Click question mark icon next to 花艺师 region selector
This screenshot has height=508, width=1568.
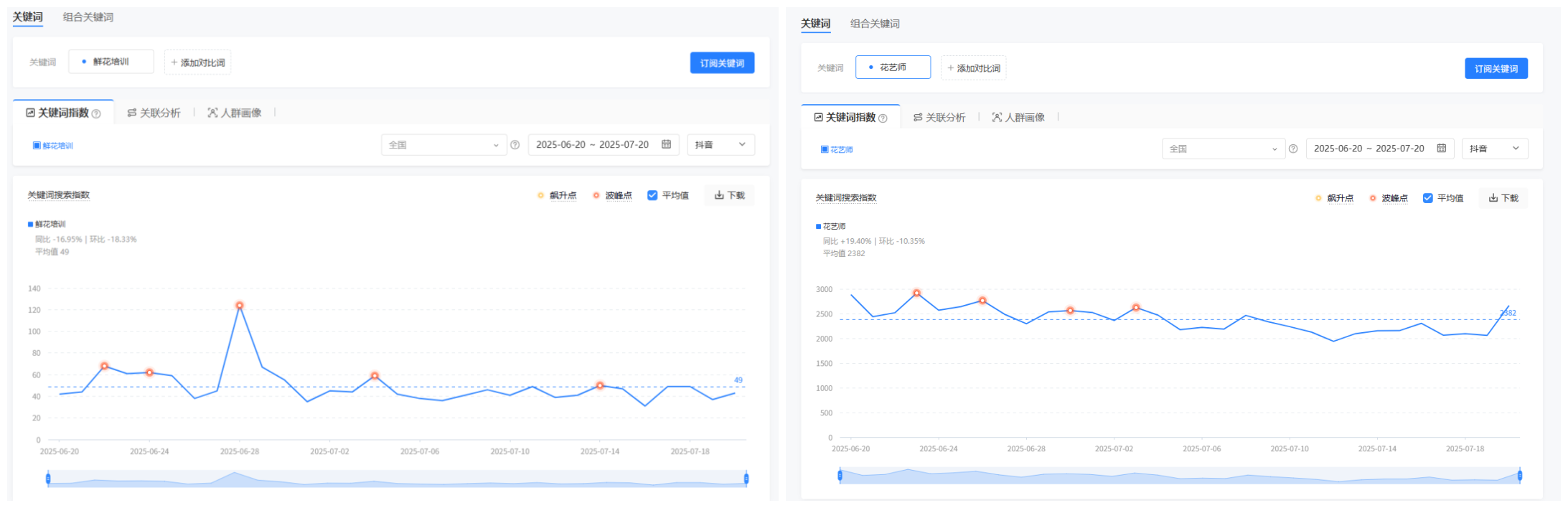pos(1293,149)
